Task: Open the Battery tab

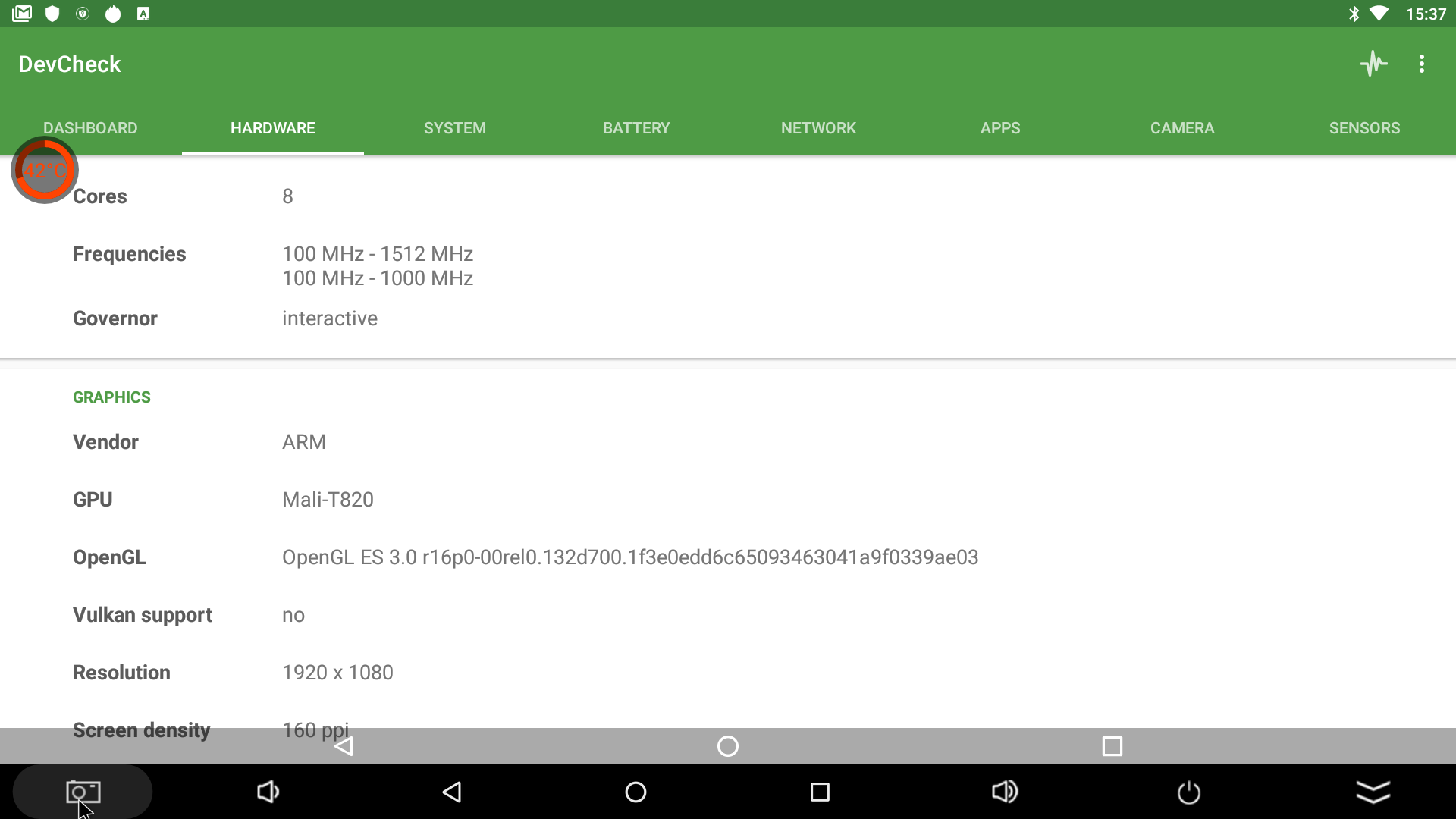Action: pyautogui.click(x=636, y=128)
